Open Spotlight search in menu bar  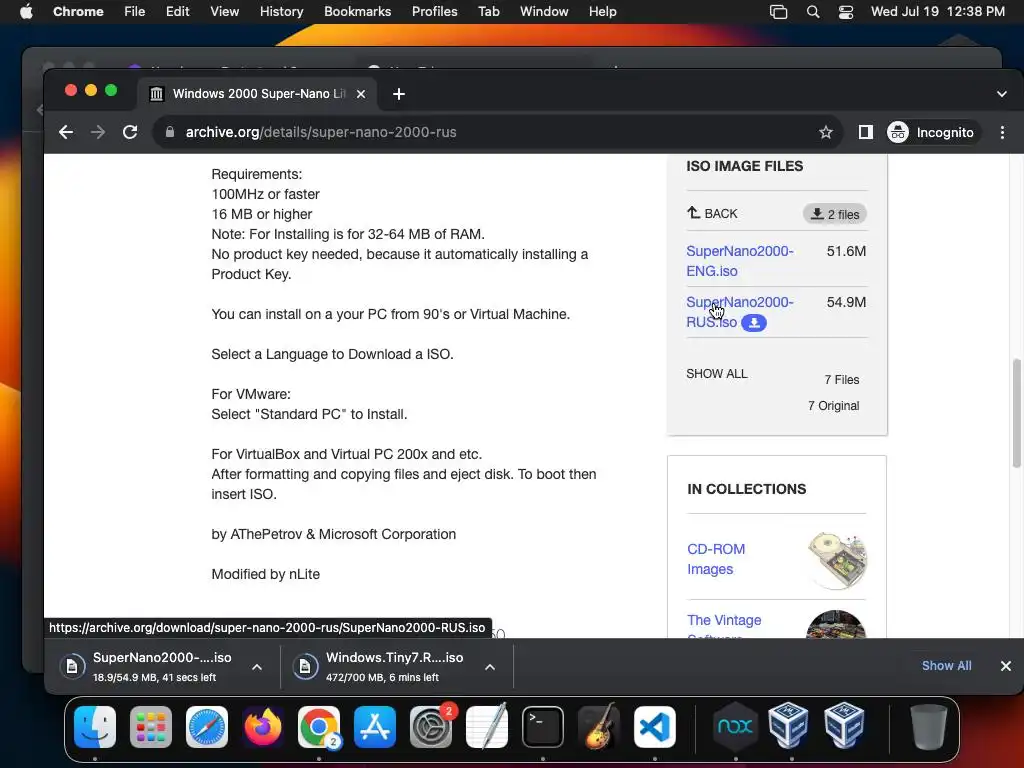click(812, 11)
